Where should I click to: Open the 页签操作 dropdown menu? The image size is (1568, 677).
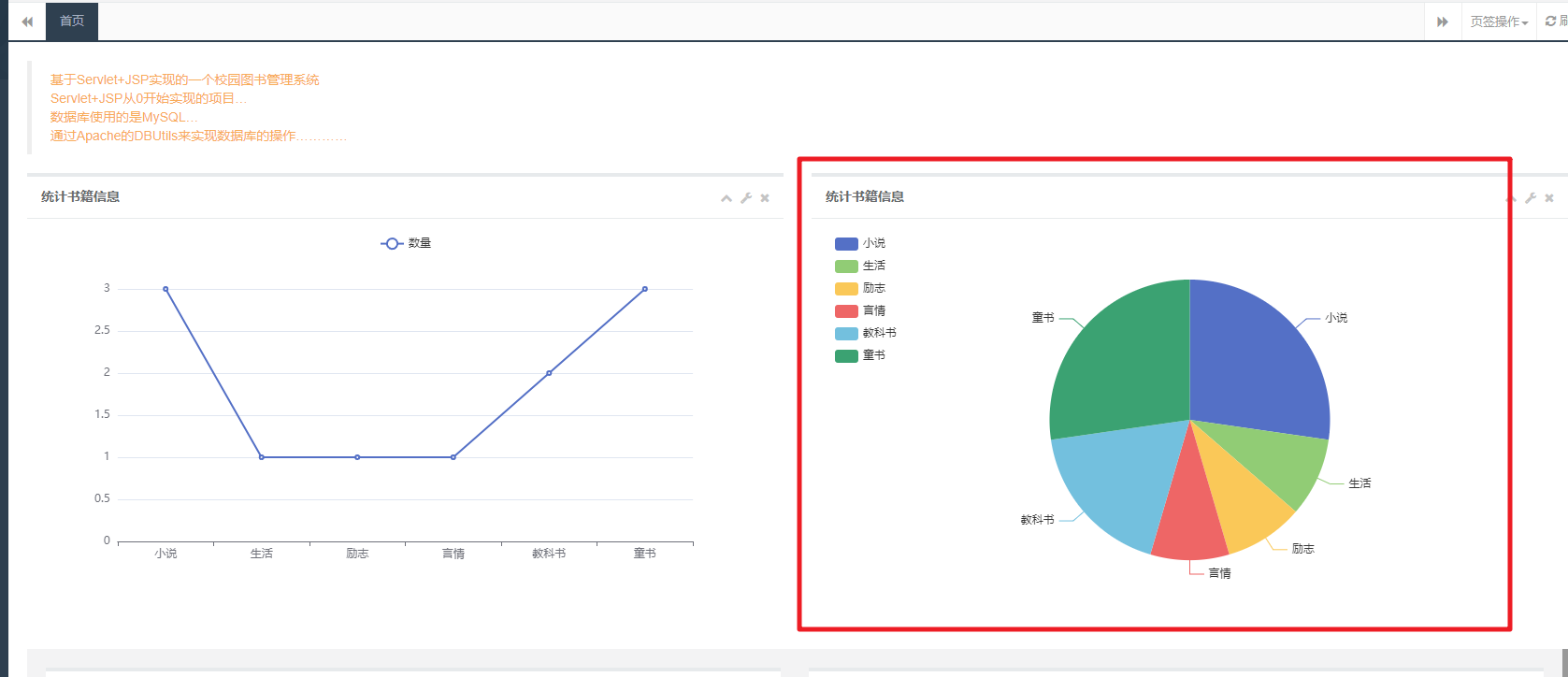(1499, 22)
